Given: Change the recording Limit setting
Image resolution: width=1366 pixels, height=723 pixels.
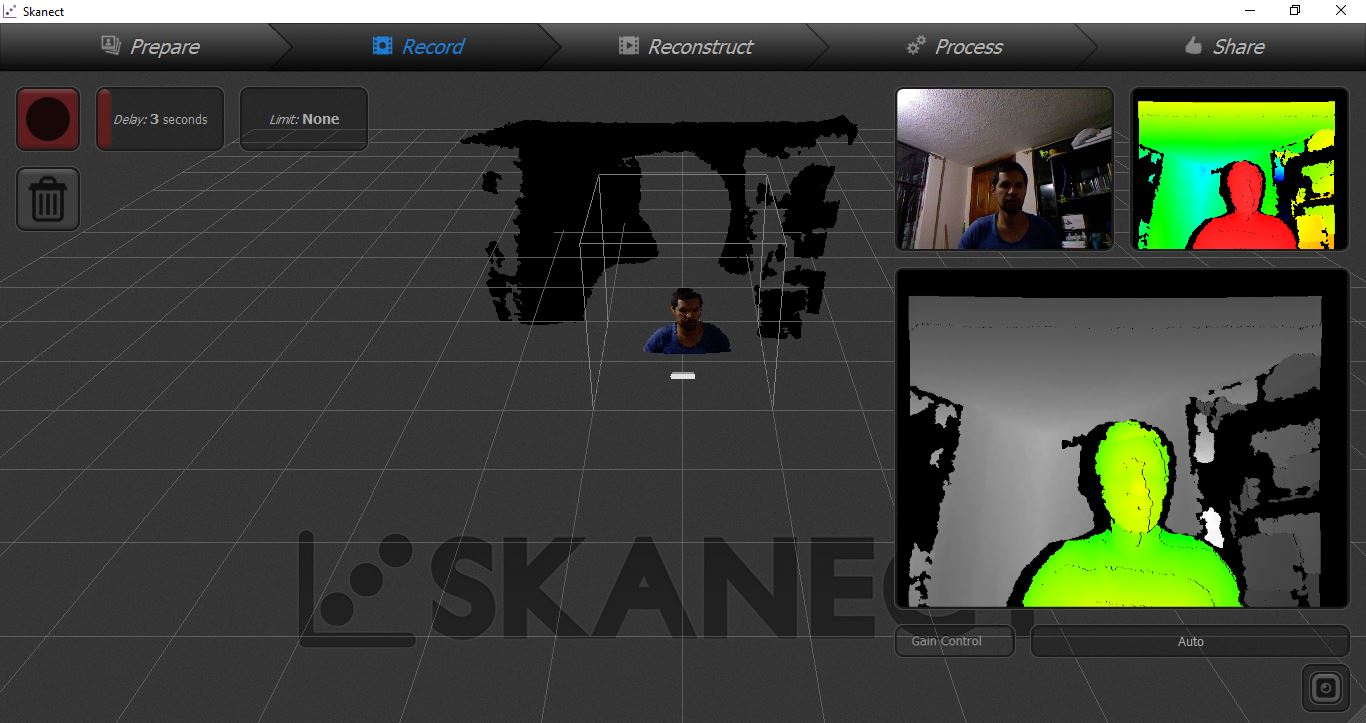Looking at the screenshot, I should coord(304,119).
